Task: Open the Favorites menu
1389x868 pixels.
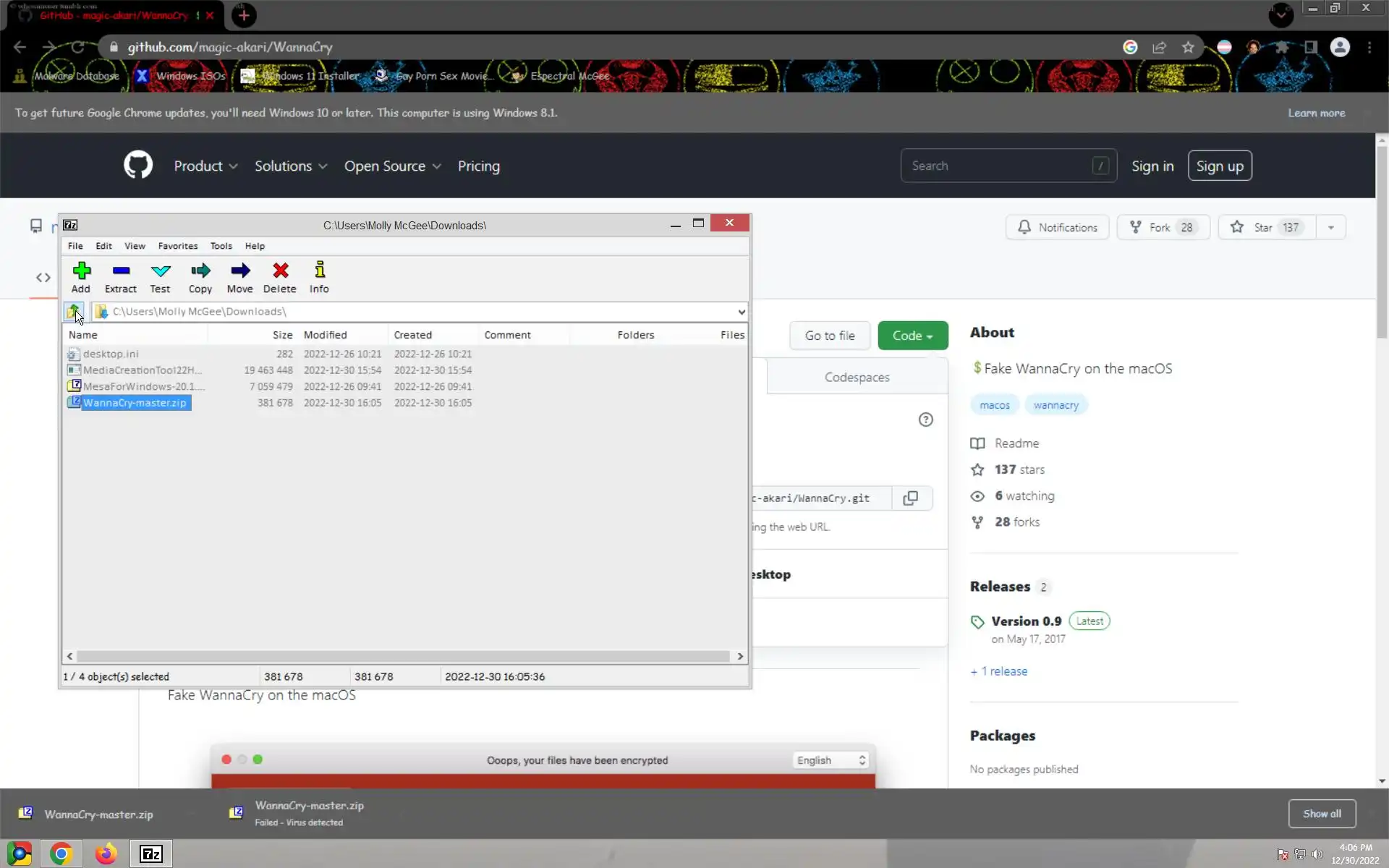Action: point(177,246)
